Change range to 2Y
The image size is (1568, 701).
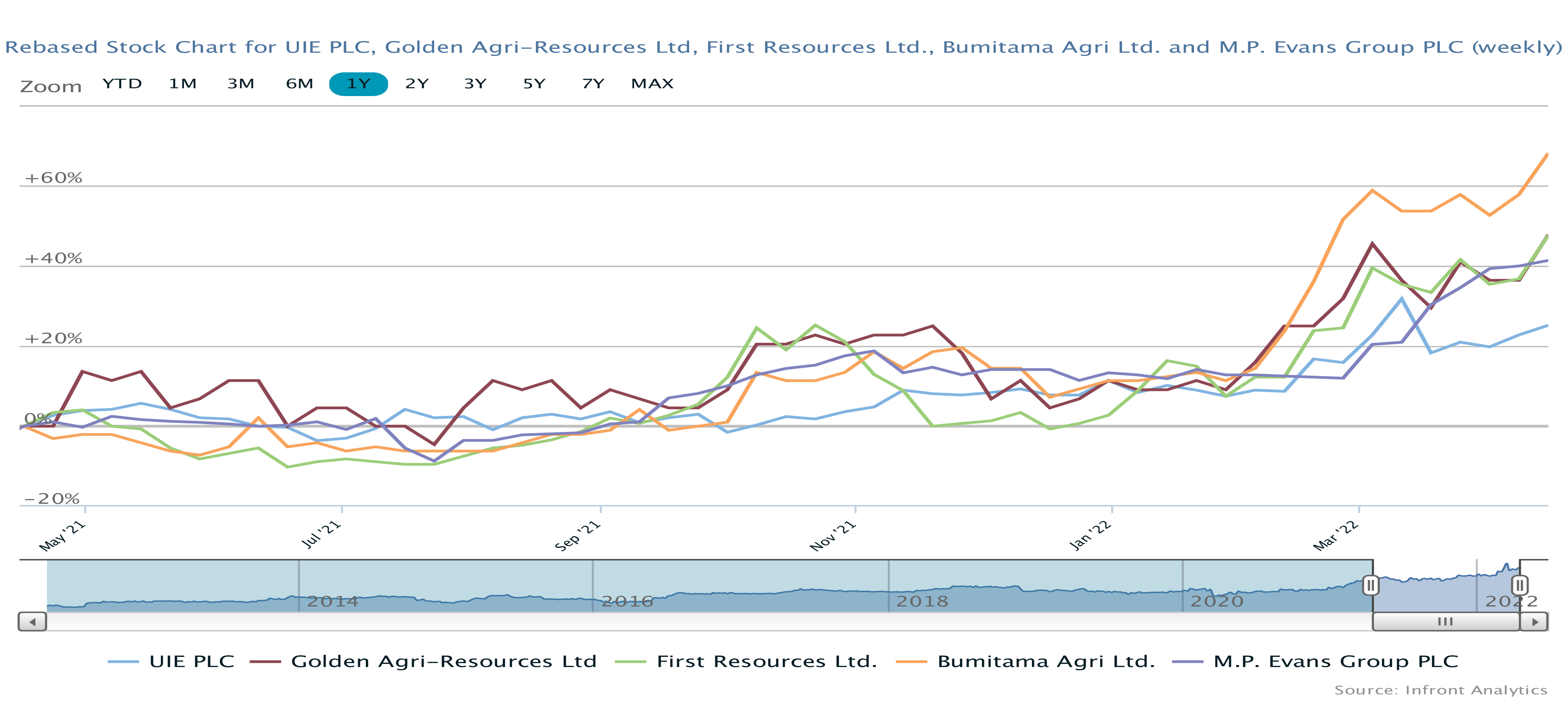pos(417,84)
